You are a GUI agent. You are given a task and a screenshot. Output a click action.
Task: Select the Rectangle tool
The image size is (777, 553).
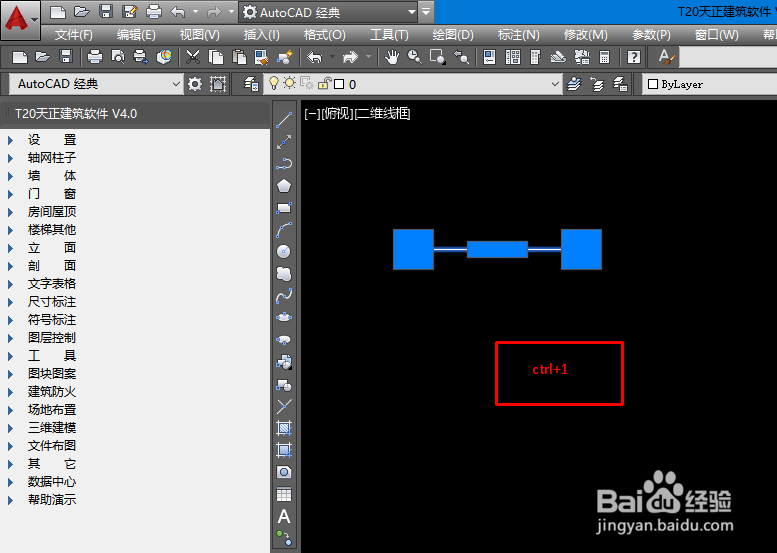coord(284,208)
